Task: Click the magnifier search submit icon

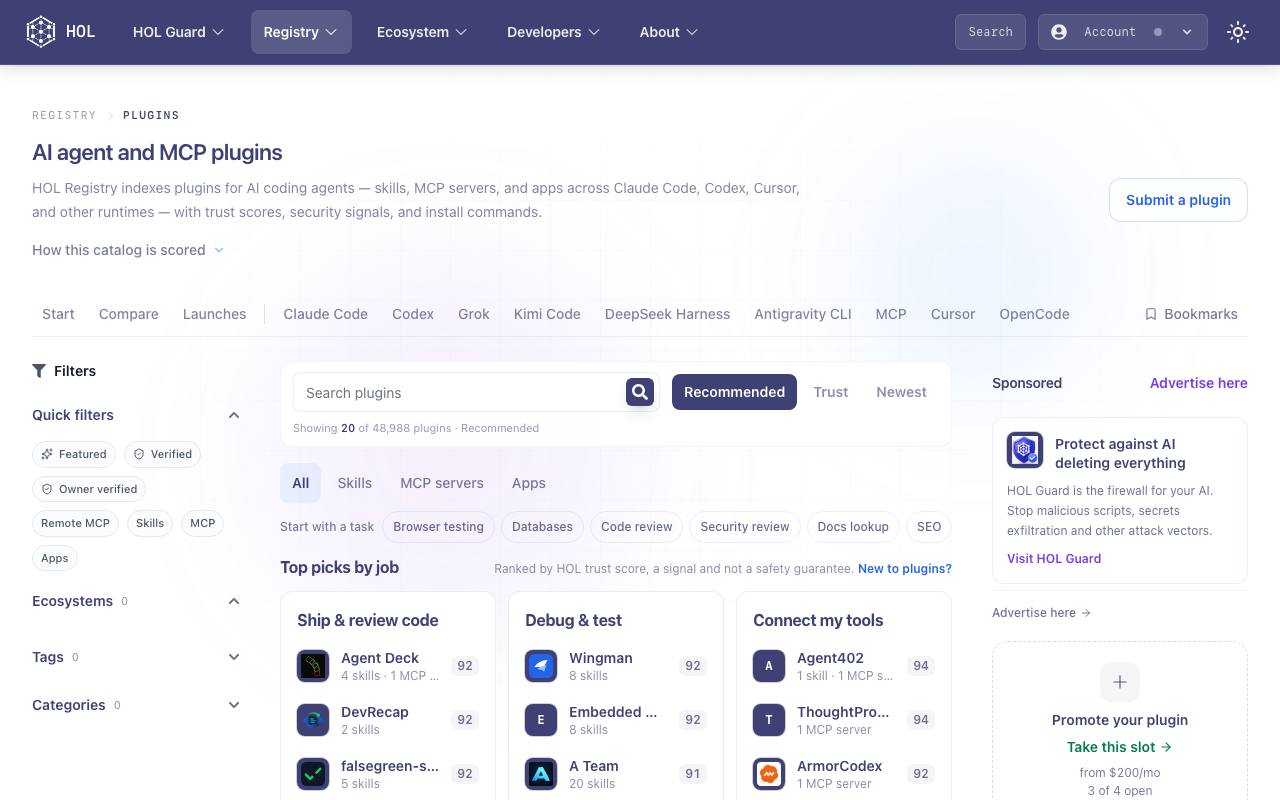Action: [x=640, y=392]
